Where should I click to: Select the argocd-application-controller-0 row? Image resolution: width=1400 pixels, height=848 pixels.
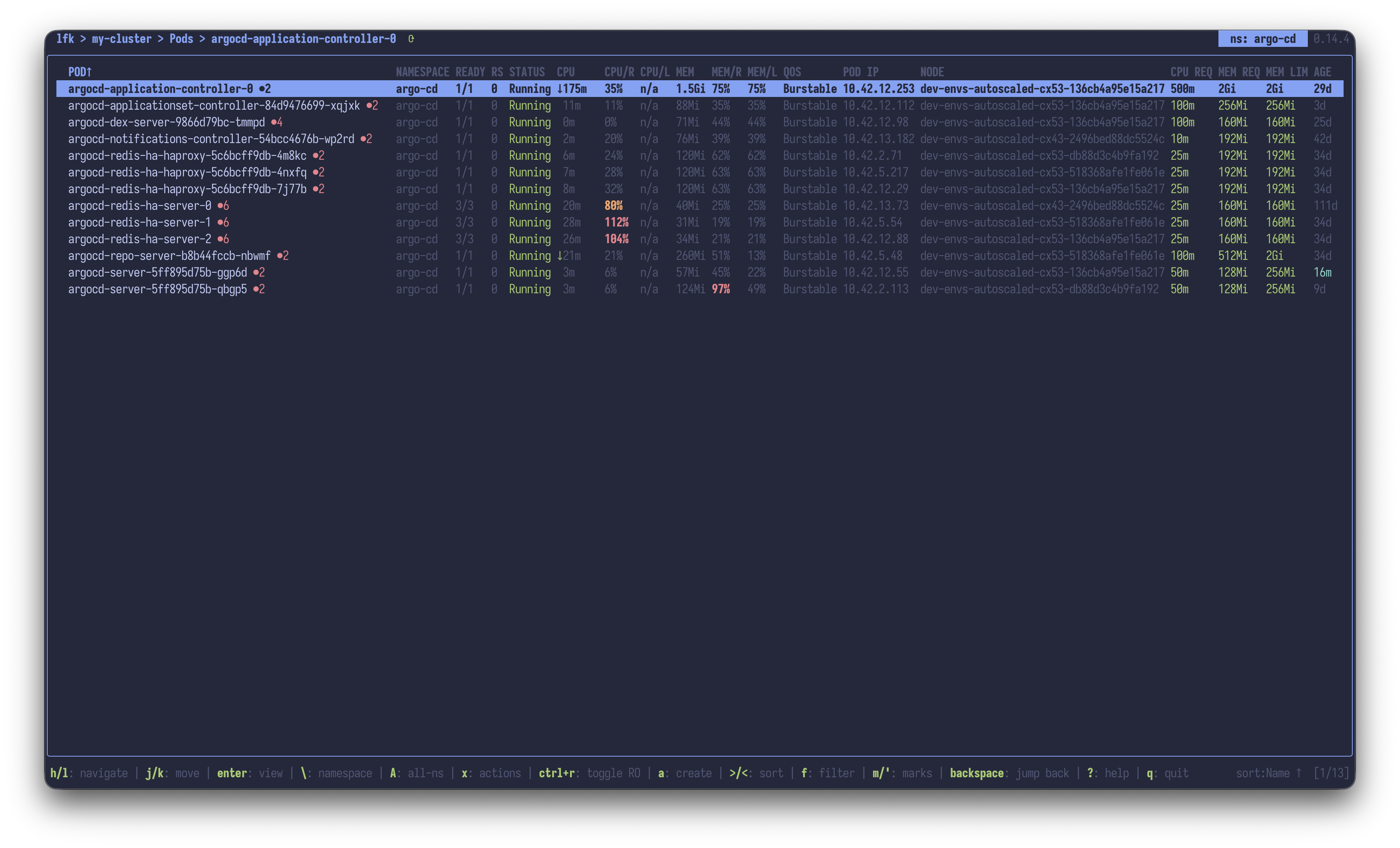[700, 89]
